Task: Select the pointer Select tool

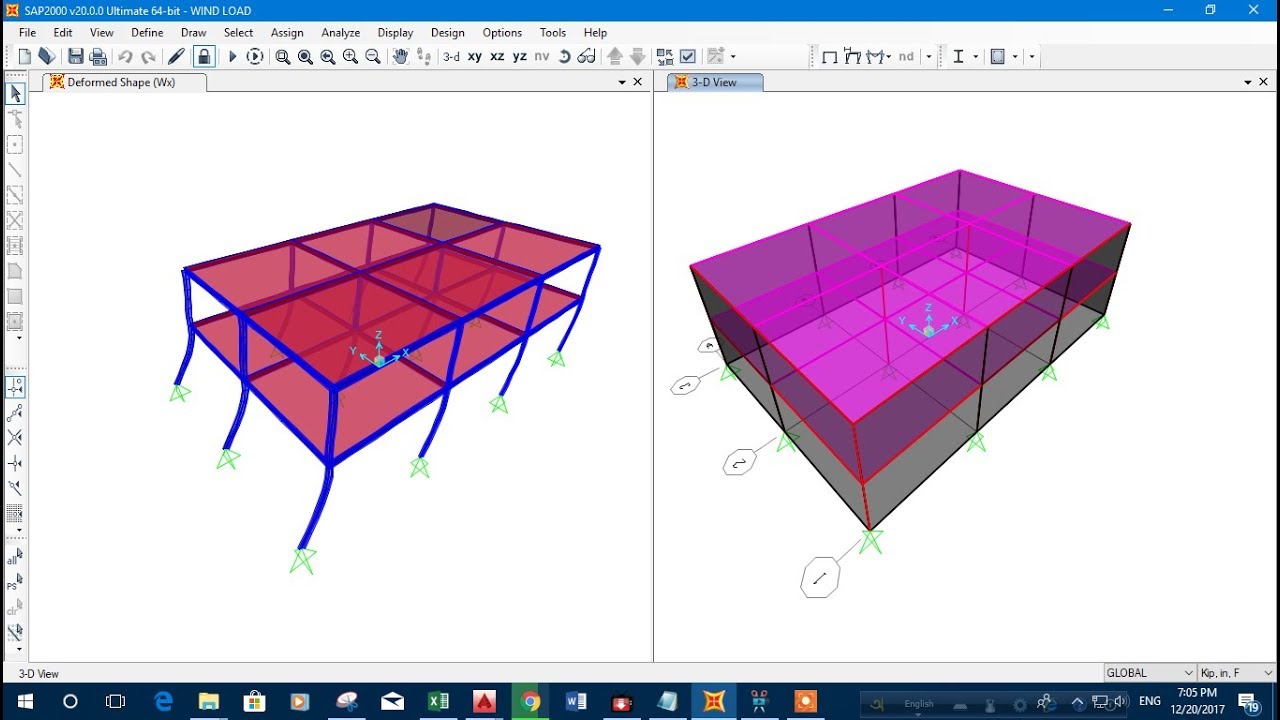Action: 15,93
